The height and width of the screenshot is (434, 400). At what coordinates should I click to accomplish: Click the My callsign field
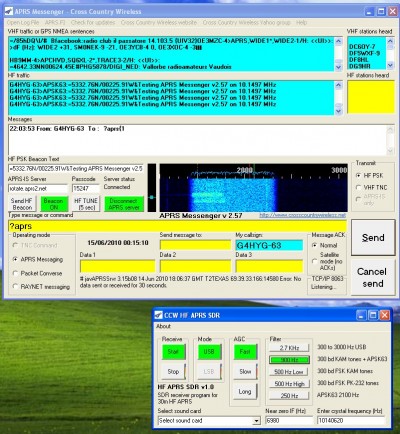[x=269, y=245]
